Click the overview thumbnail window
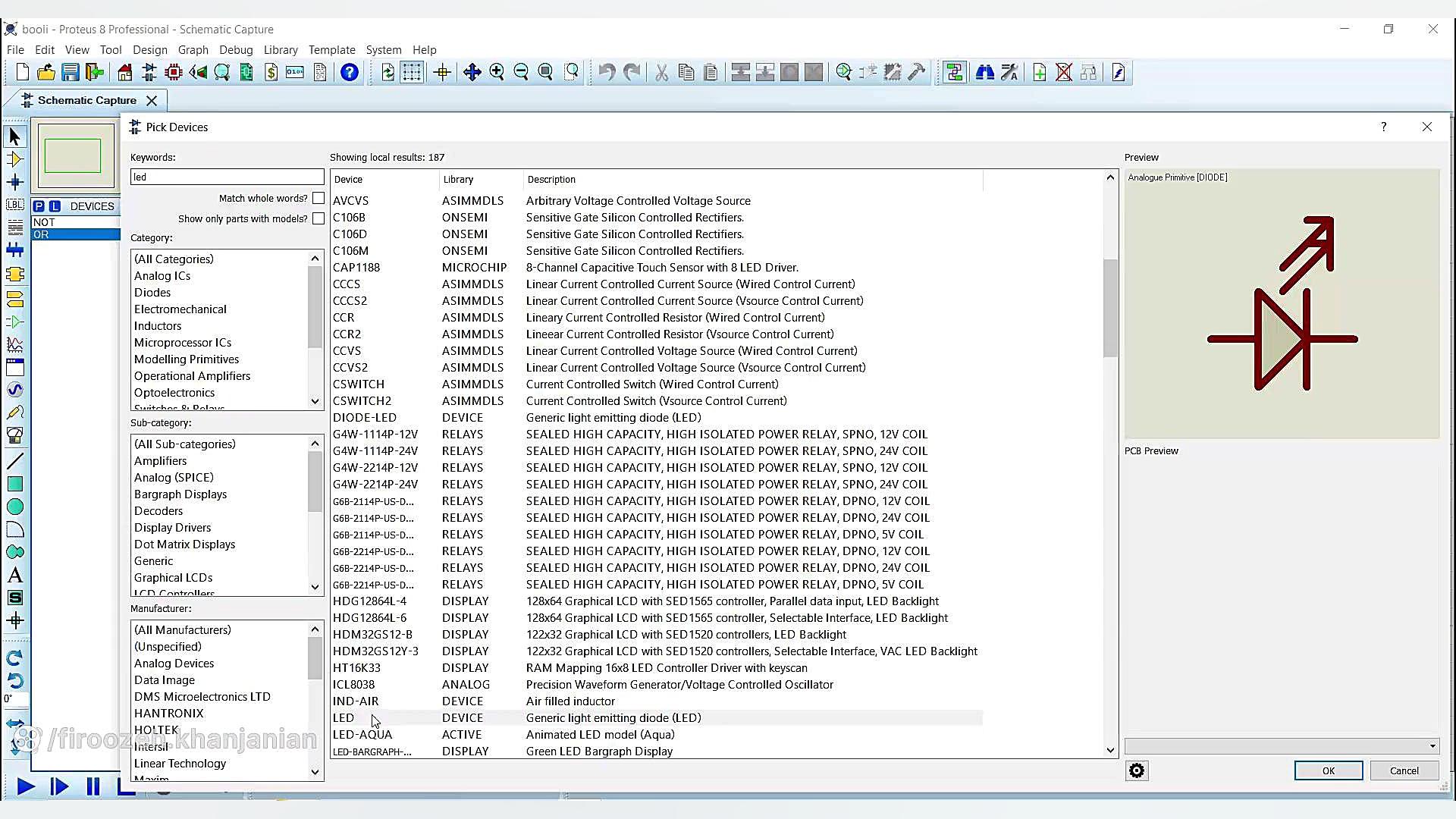The width and height of the screenshot is (1456, 819). click(76, 155)
